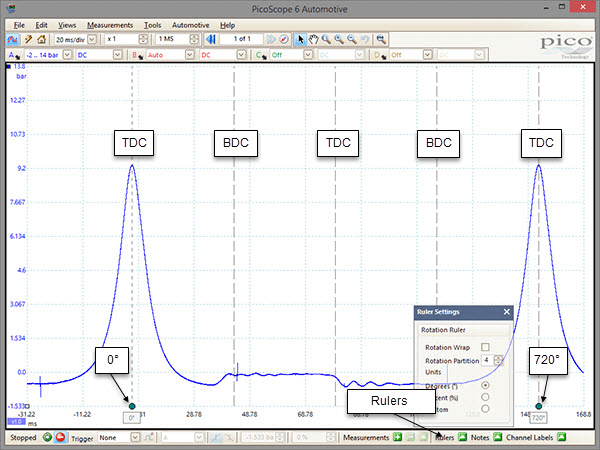
Task: Open the Automotive menu
Action: [191, 25]
